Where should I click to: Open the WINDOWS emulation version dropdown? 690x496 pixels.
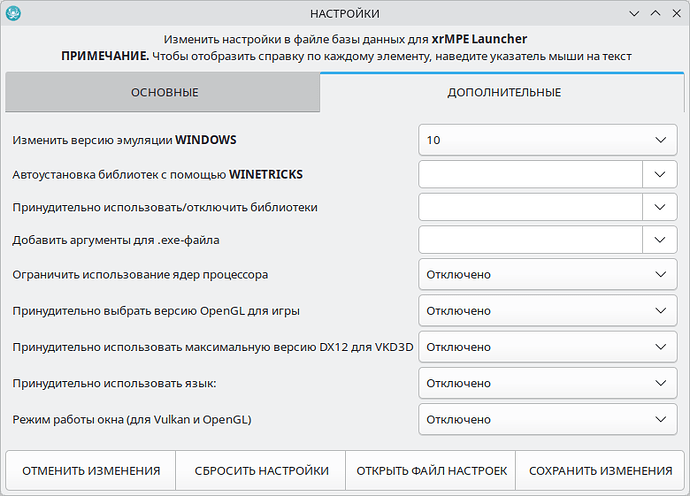[546, 140]
